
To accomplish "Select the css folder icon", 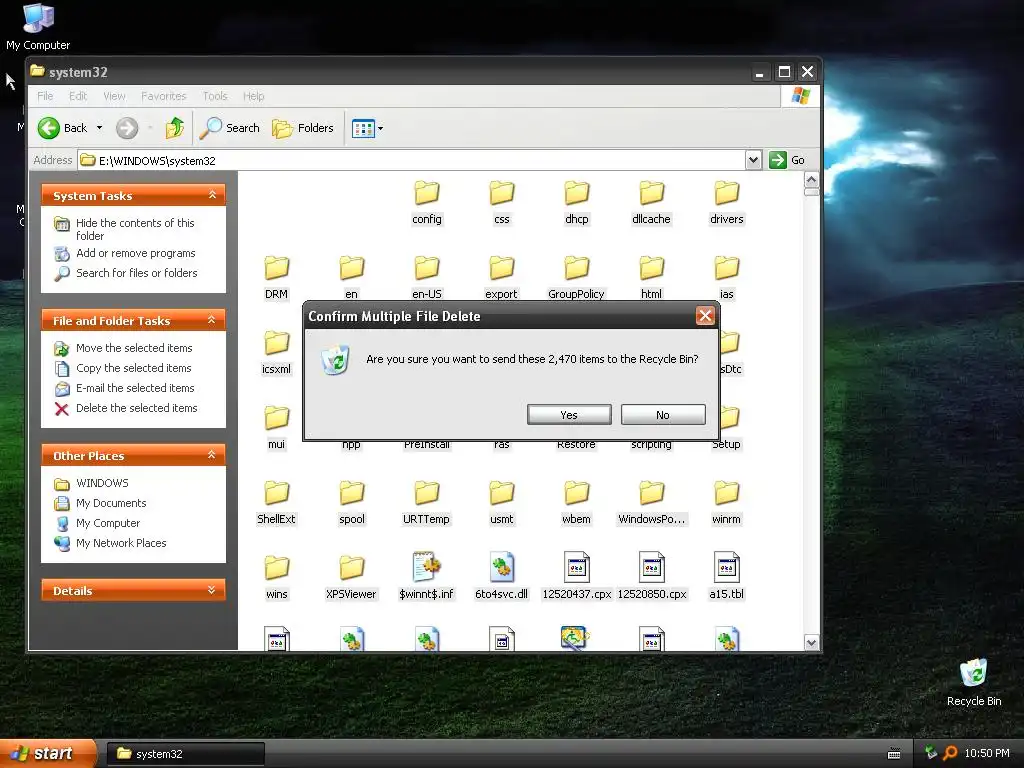I will pyautogui.click(x=502, y=193).
